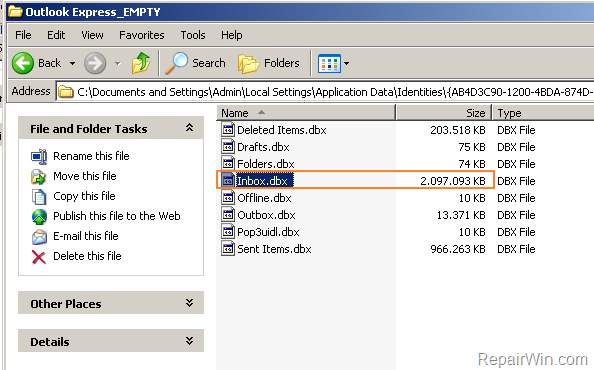The image size is (594, 370).
Task: Open the Tools menu
Action: point(193,35)
